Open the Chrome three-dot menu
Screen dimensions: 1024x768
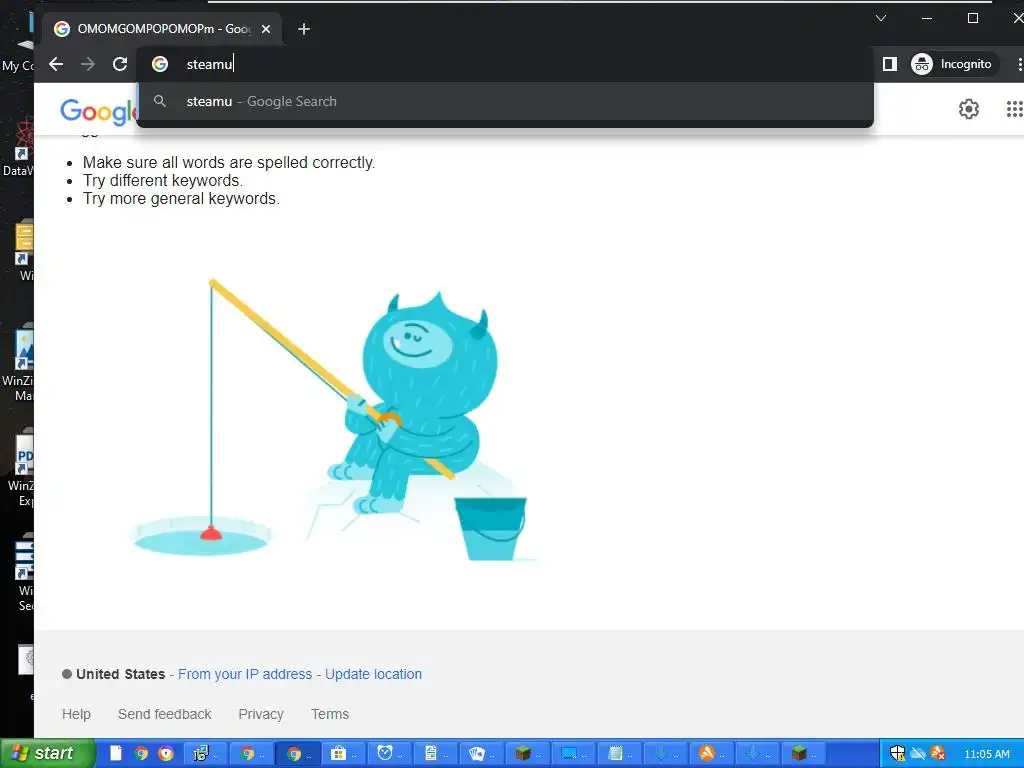click(x=1019, y=64)
